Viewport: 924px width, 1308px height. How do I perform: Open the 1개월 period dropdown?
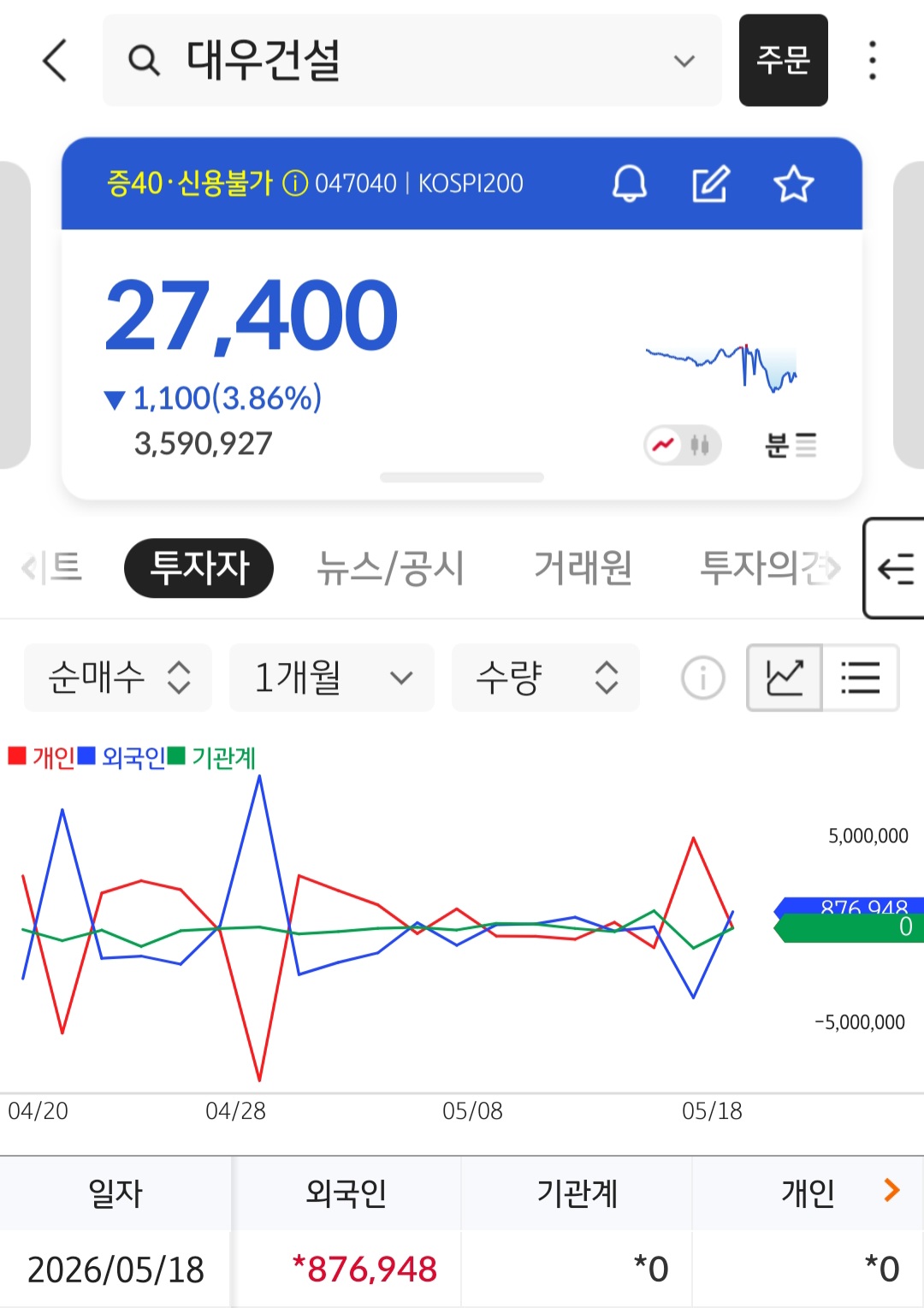[x=332, y=678]
